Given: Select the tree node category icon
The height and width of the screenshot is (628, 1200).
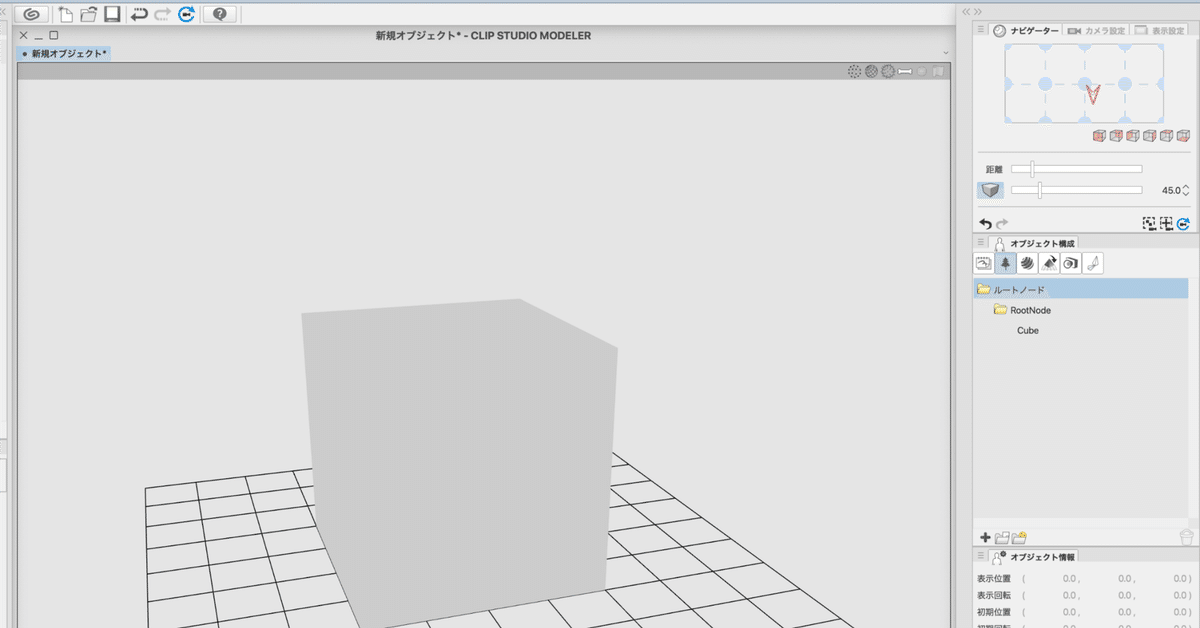Looking at the screenshot, I should pyautogui.click(x=1005, y=263).
